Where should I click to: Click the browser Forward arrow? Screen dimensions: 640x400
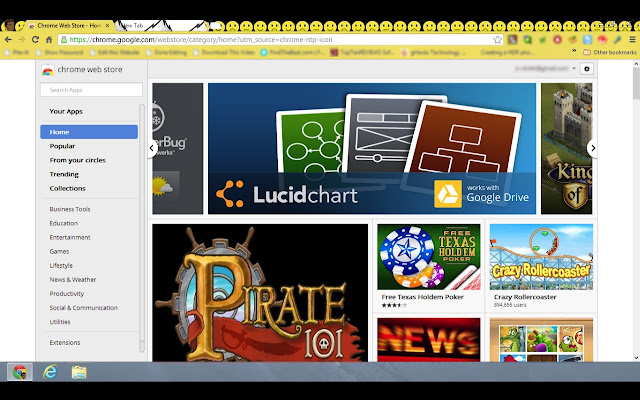[x=22, y=40]
